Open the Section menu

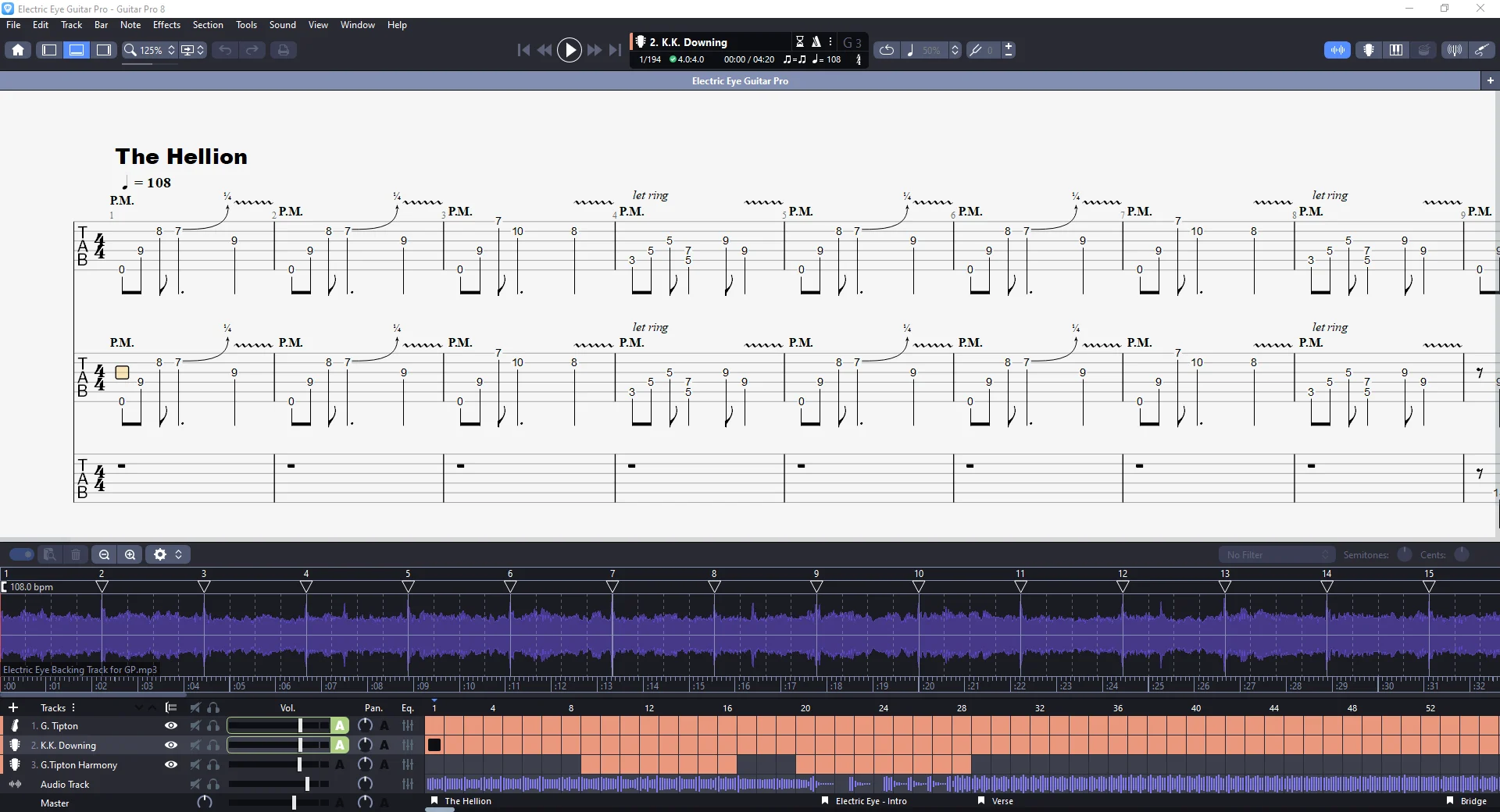208,25
